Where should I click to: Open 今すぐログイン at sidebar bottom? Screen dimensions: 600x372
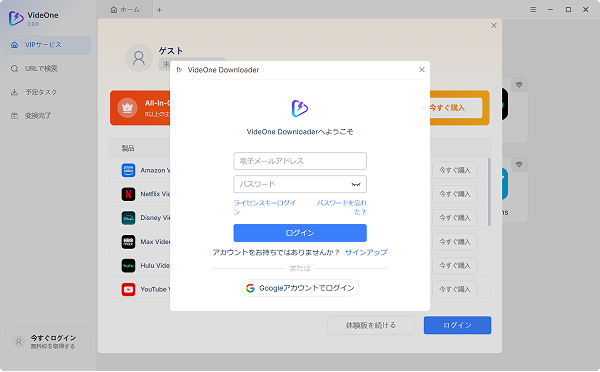[48, 342]
